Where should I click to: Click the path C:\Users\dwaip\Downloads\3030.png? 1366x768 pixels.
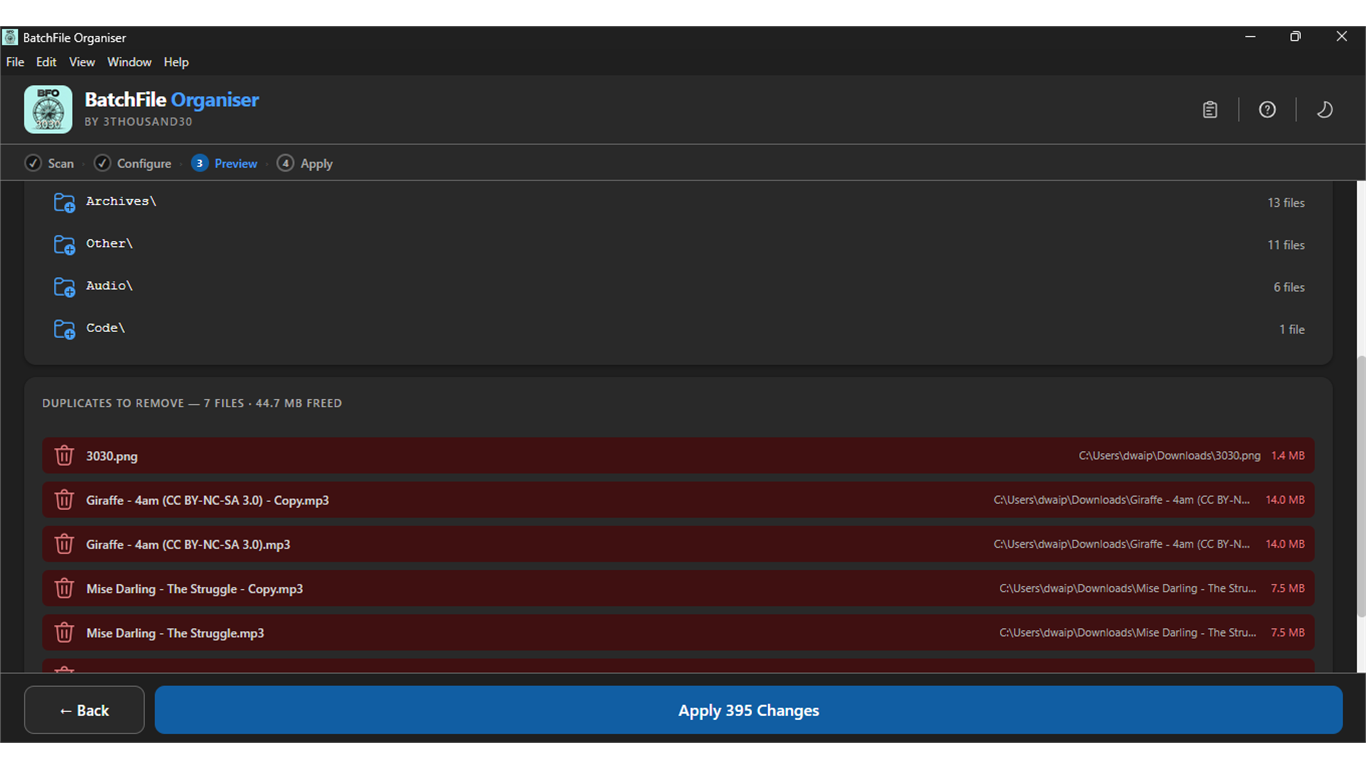click(1170, 456)
